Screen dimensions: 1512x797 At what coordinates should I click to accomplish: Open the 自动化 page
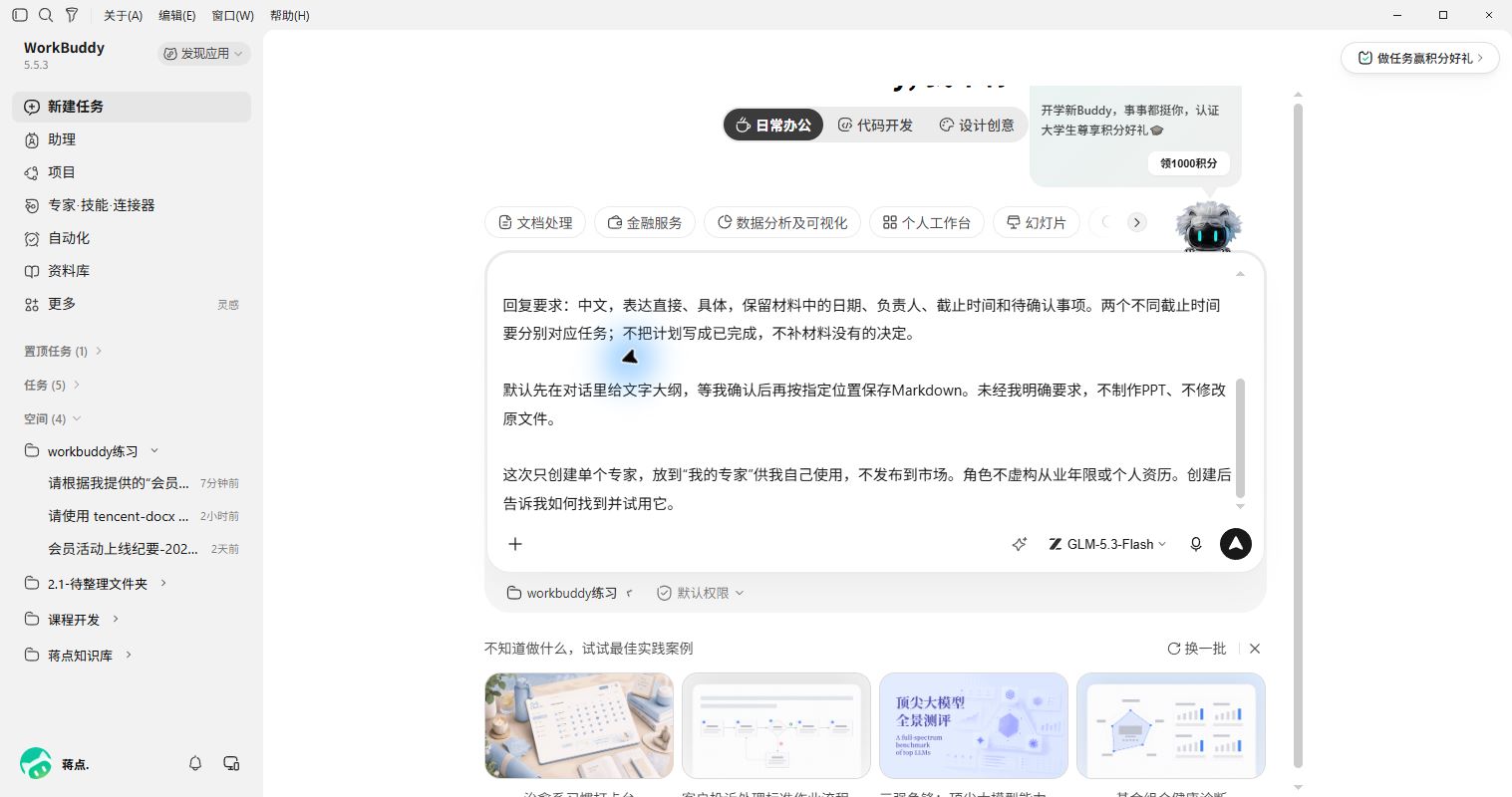click(x=132, y=238)
